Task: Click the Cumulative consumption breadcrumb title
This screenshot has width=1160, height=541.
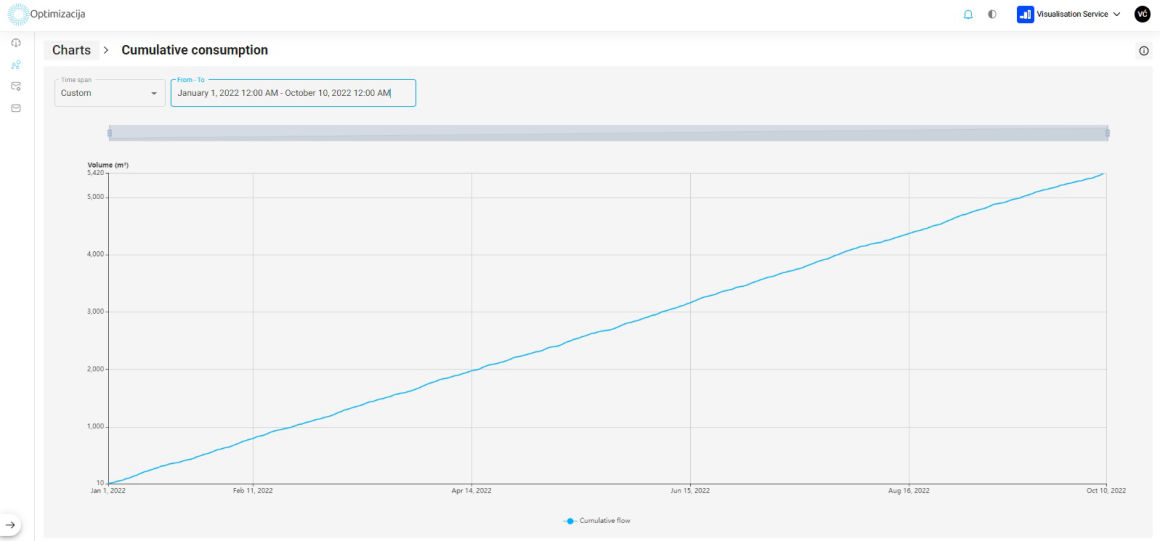Action: click(194, 50)
